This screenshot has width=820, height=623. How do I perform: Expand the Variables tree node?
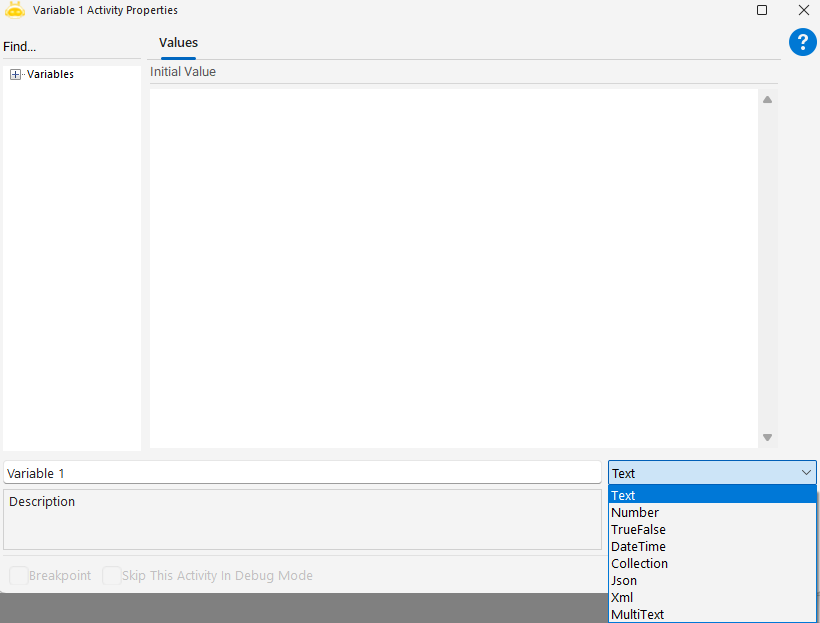tap(15, 74)
